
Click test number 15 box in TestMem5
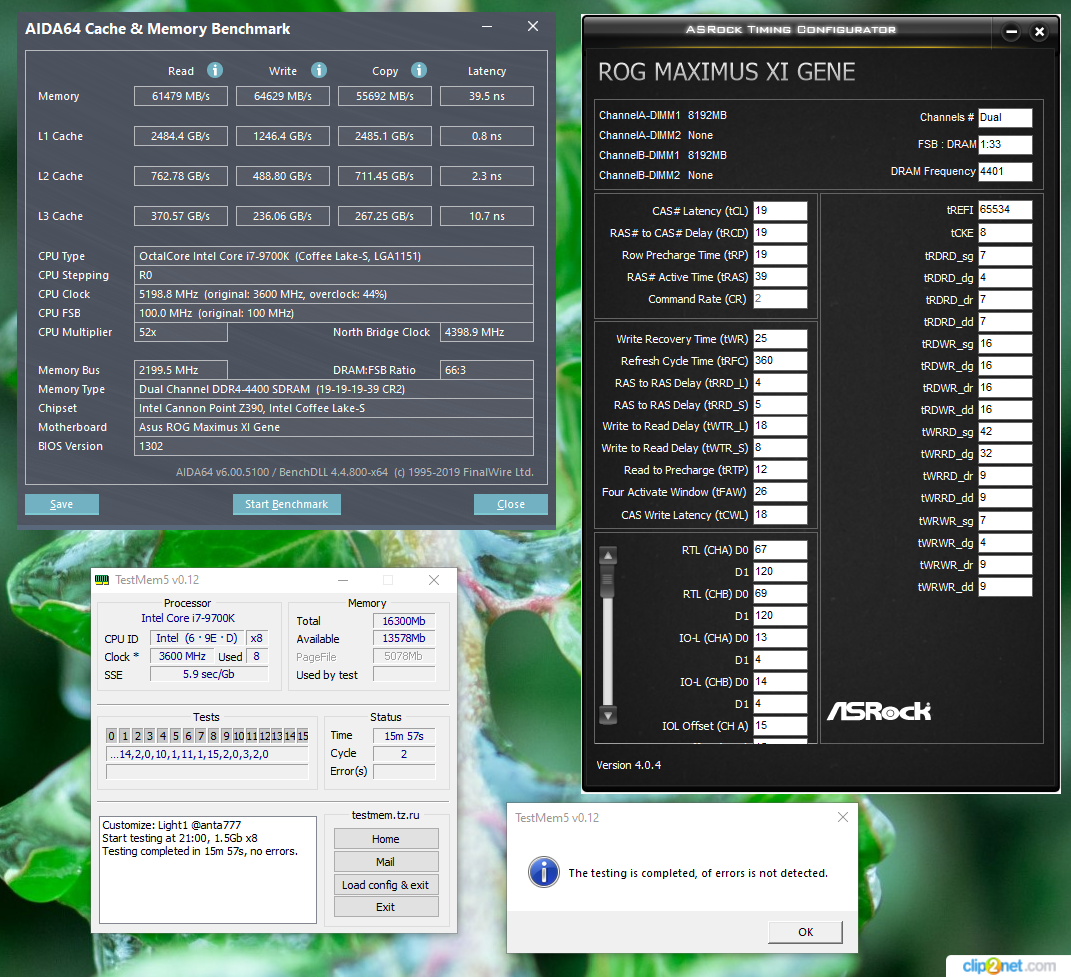303,736
